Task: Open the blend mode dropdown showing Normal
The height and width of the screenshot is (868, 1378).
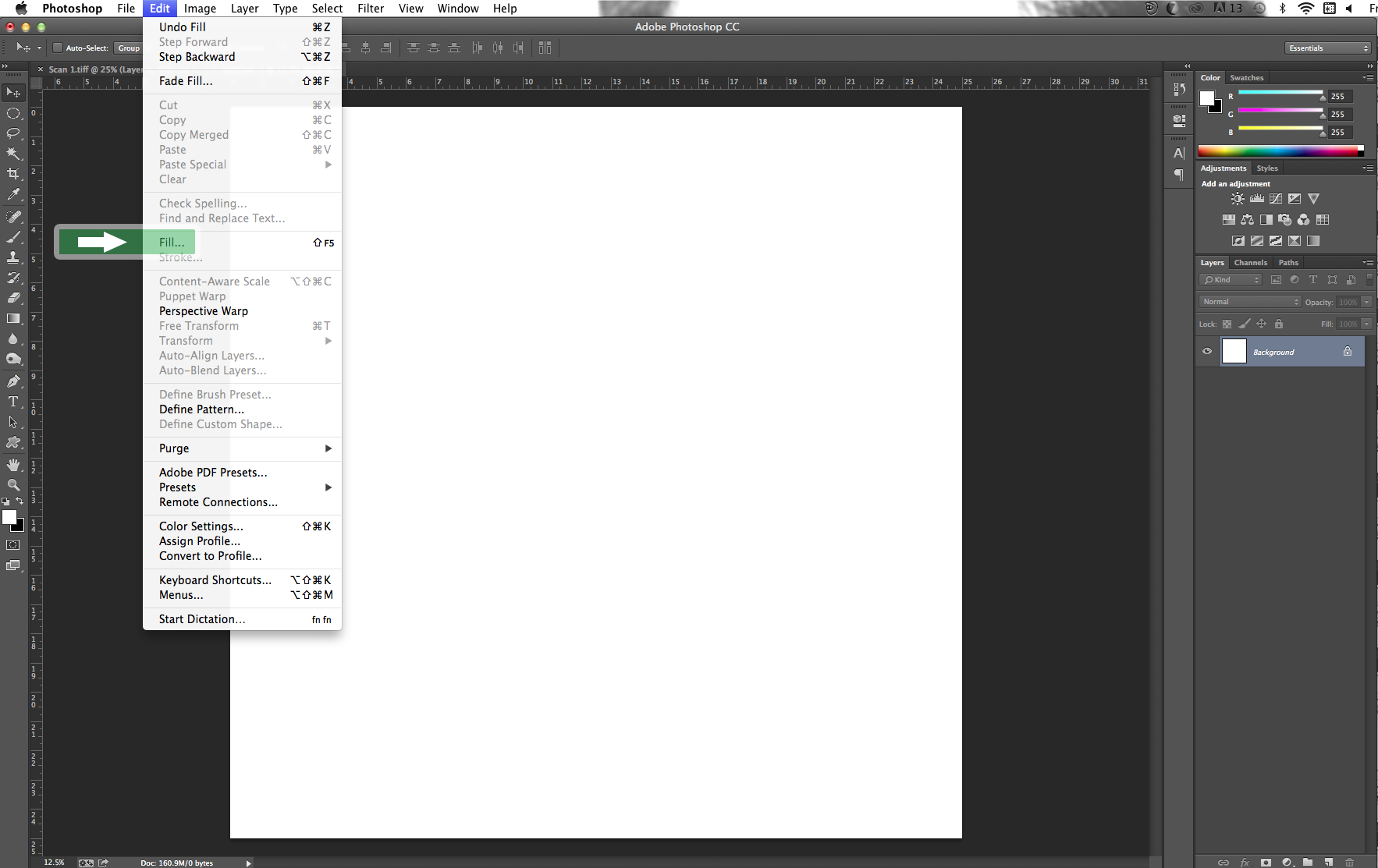Action: click(1248, 301)
